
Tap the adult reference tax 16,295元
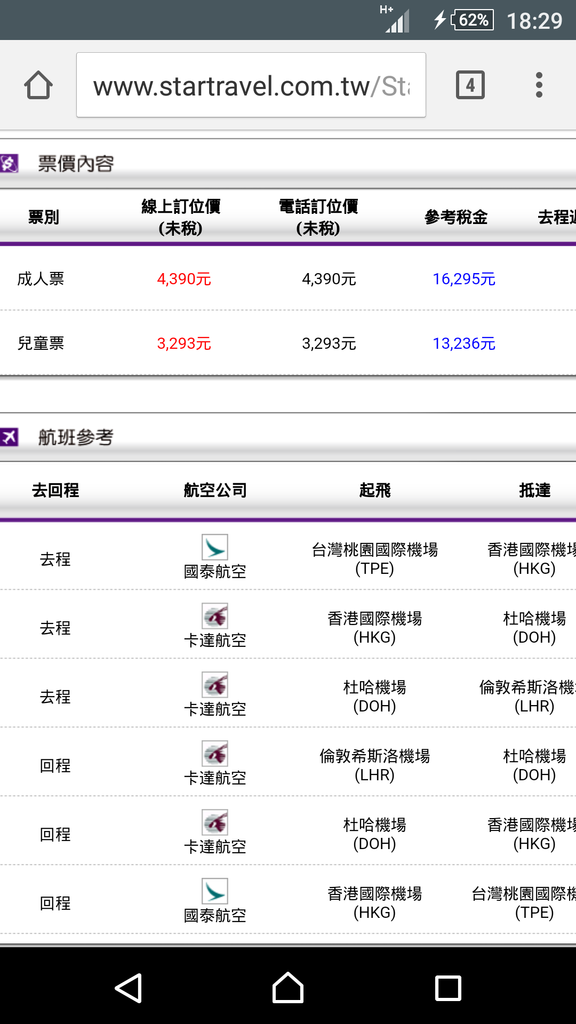[x=464, y=280]
